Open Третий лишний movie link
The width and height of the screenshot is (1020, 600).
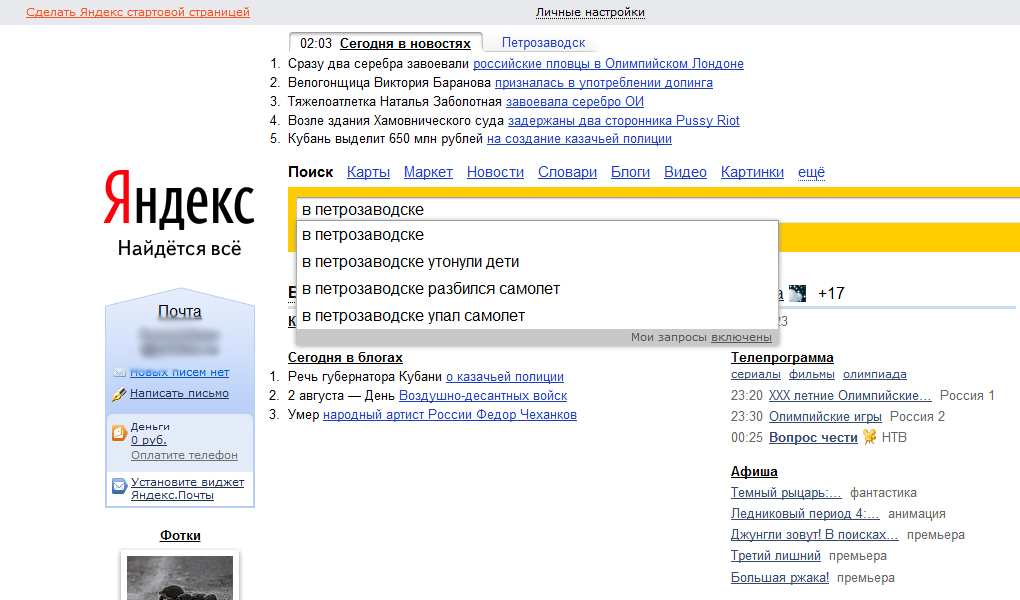[775, 556]
